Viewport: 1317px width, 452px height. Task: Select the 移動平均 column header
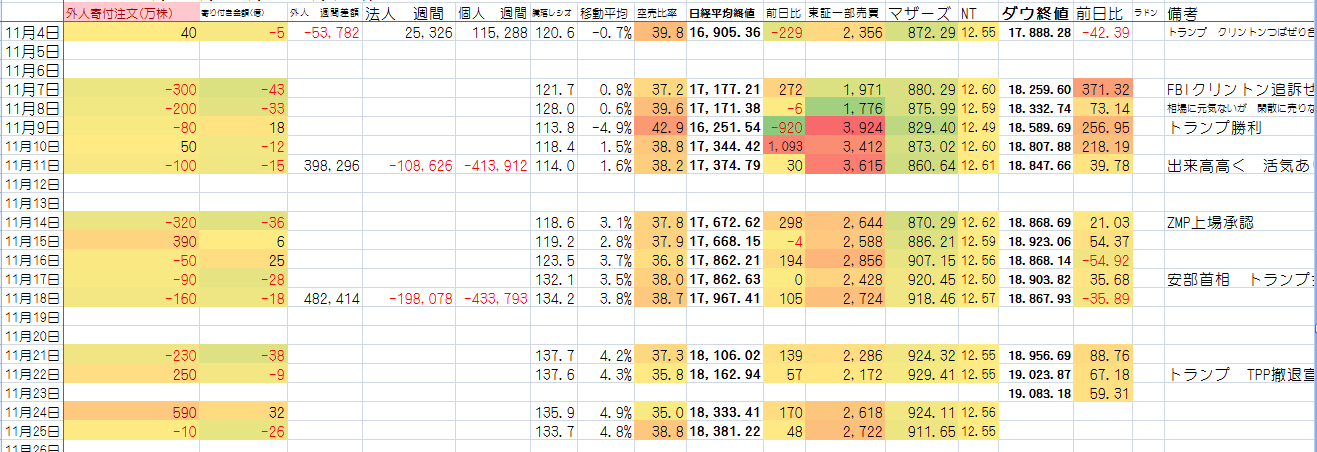pyautogui.click(x=610, y=13)
